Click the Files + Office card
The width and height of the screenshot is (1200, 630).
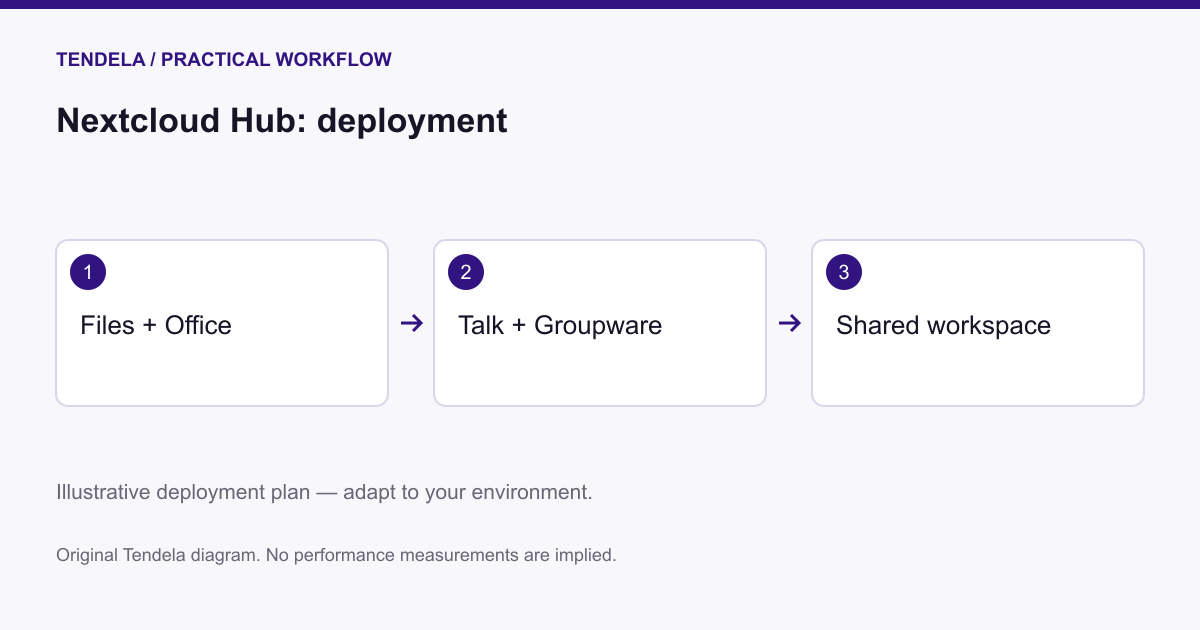[x=222, y=323]
